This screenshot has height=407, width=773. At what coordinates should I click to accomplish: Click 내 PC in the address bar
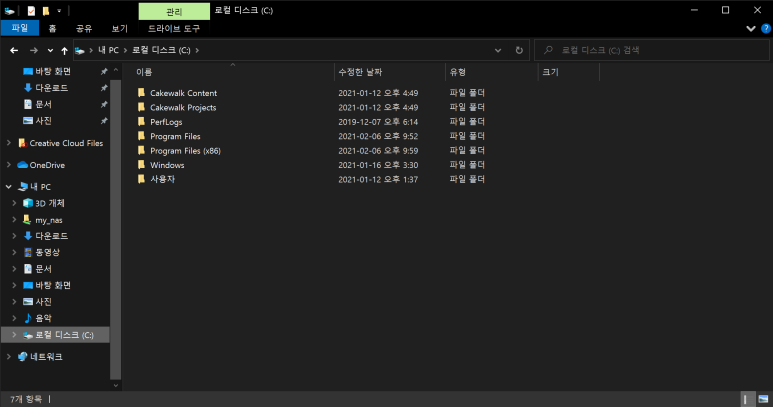[x=108, y=50]
